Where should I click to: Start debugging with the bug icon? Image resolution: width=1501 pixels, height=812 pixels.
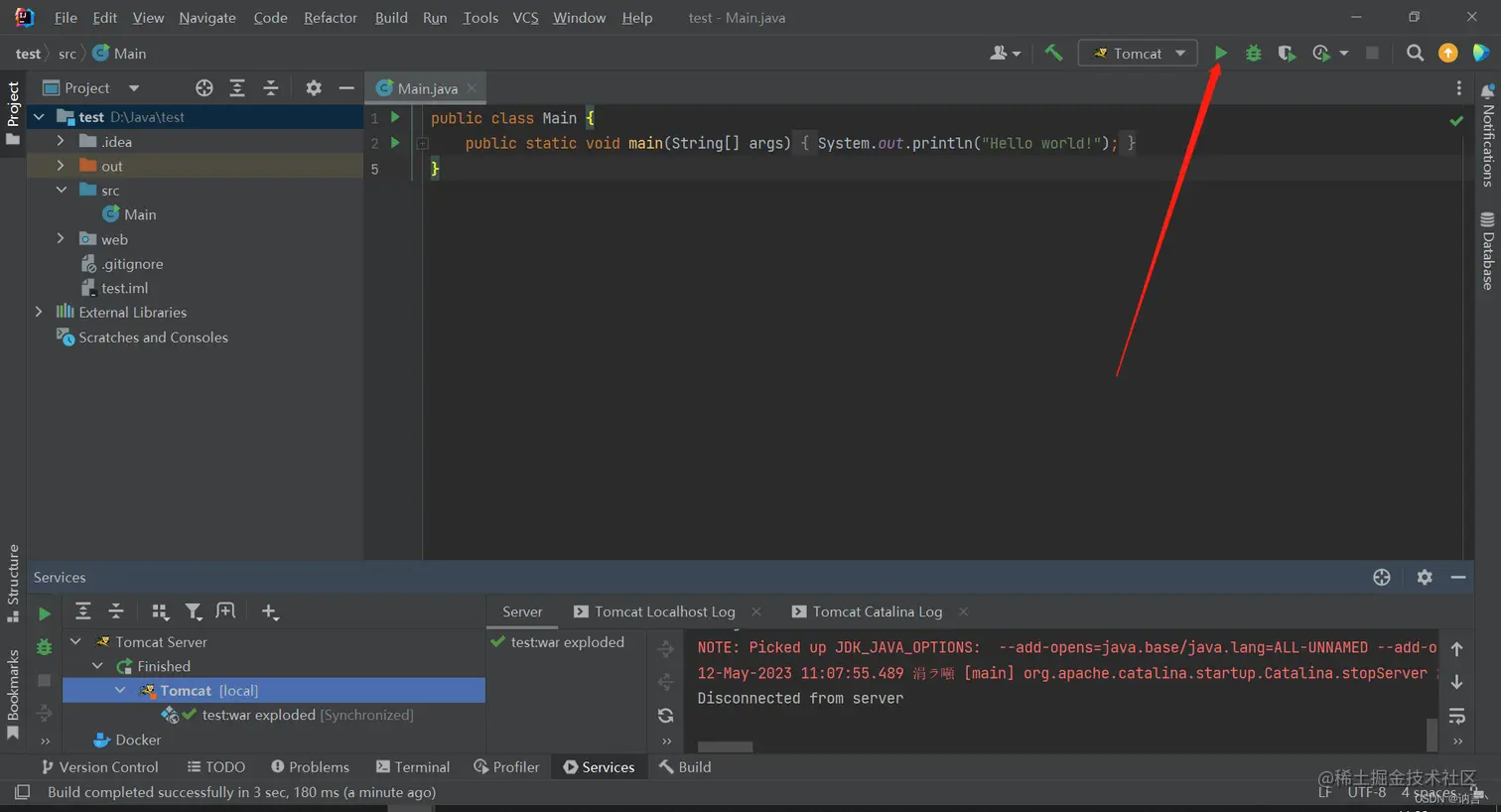(1253, 53)
